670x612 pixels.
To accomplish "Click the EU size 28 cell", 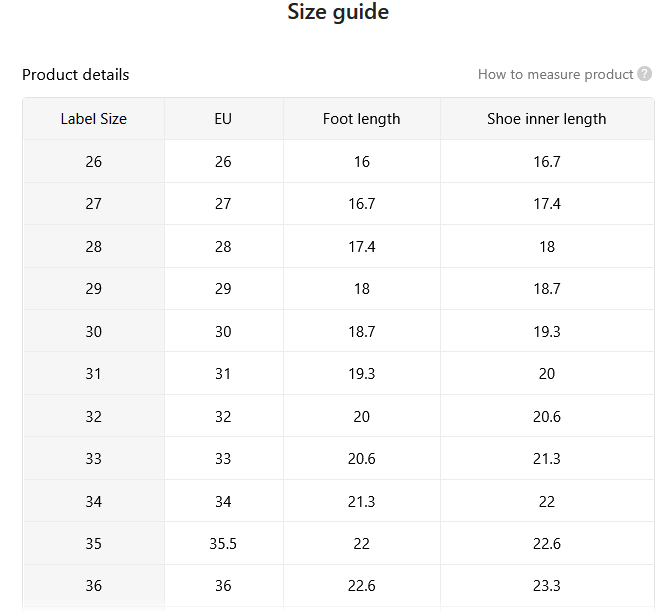I will (x=223, y=247).
